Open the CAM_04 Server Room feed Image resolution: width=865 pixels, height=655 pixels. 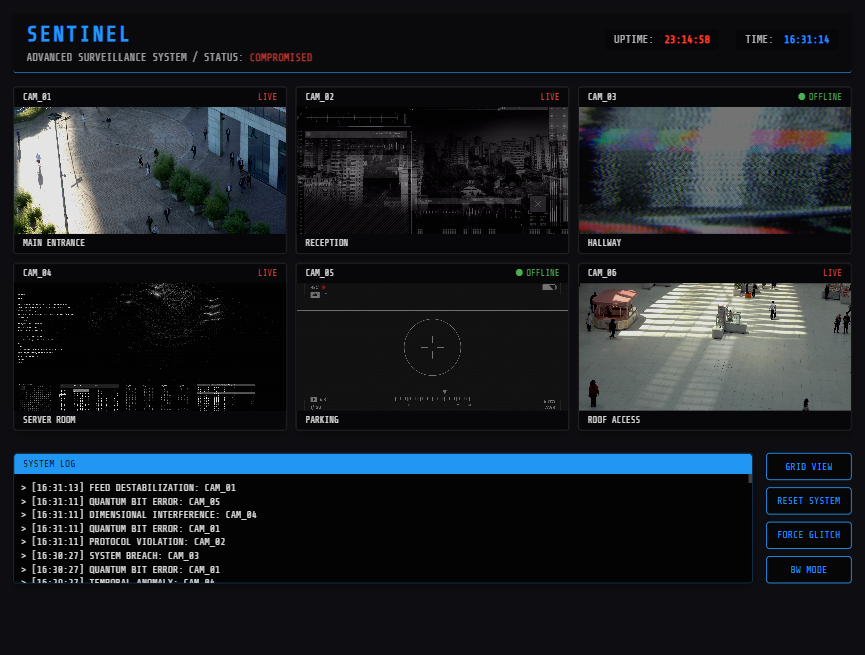[150, 347]
